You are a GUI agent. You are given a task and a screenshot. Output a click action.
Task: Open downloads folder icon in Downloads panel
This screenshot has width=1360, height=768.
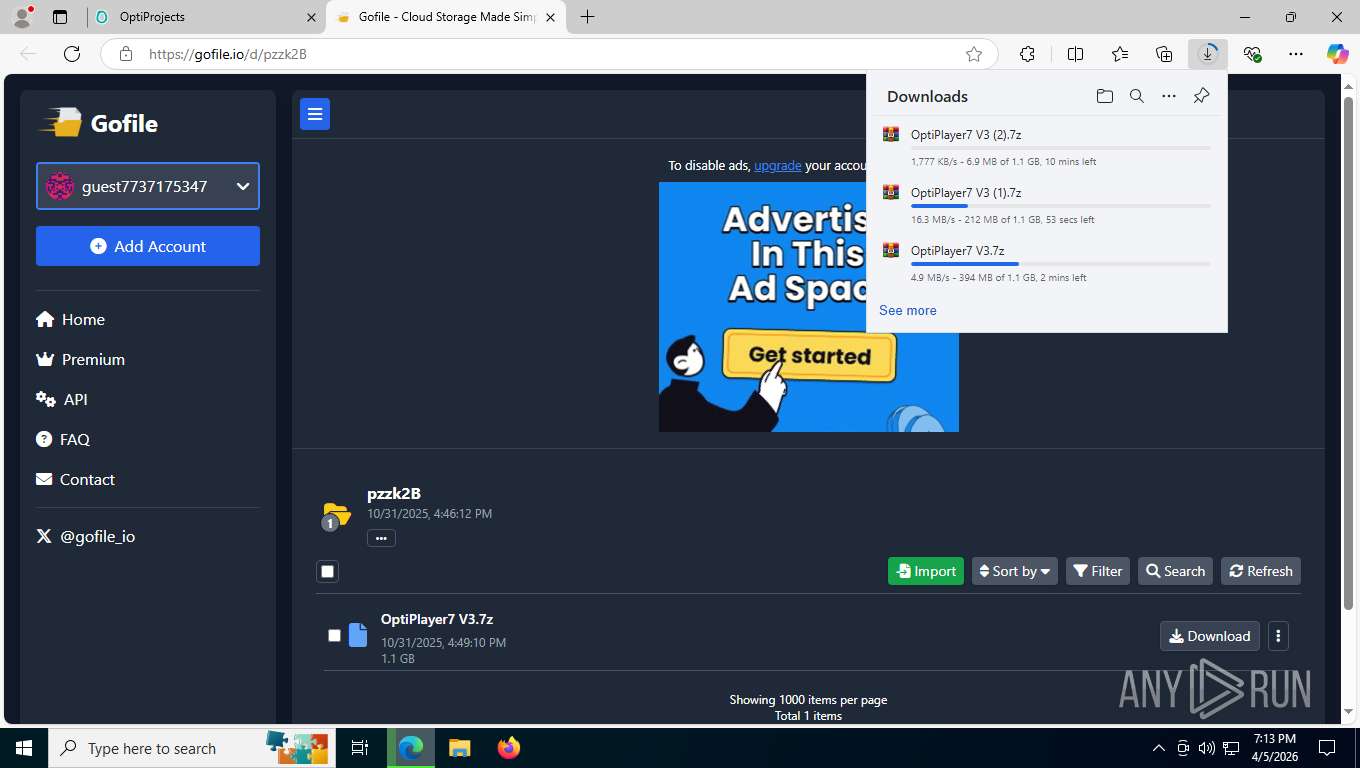pyautogui.click(x=1104, y=96)
